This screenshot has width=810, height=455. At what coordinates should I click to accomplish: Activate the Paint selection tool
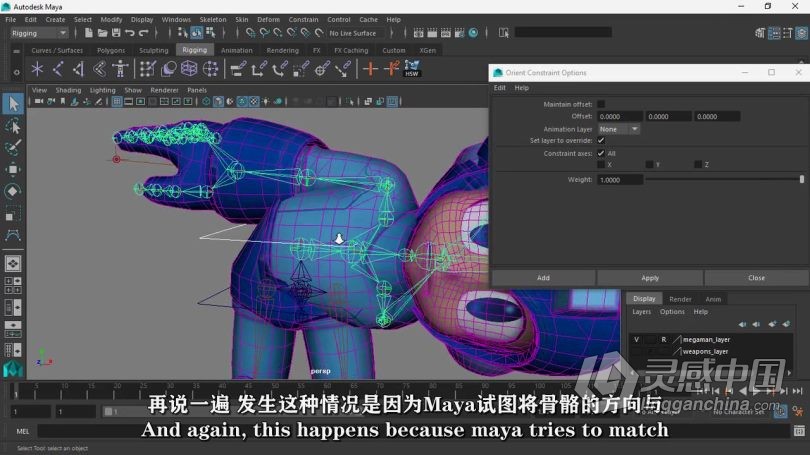coord(13,147)
